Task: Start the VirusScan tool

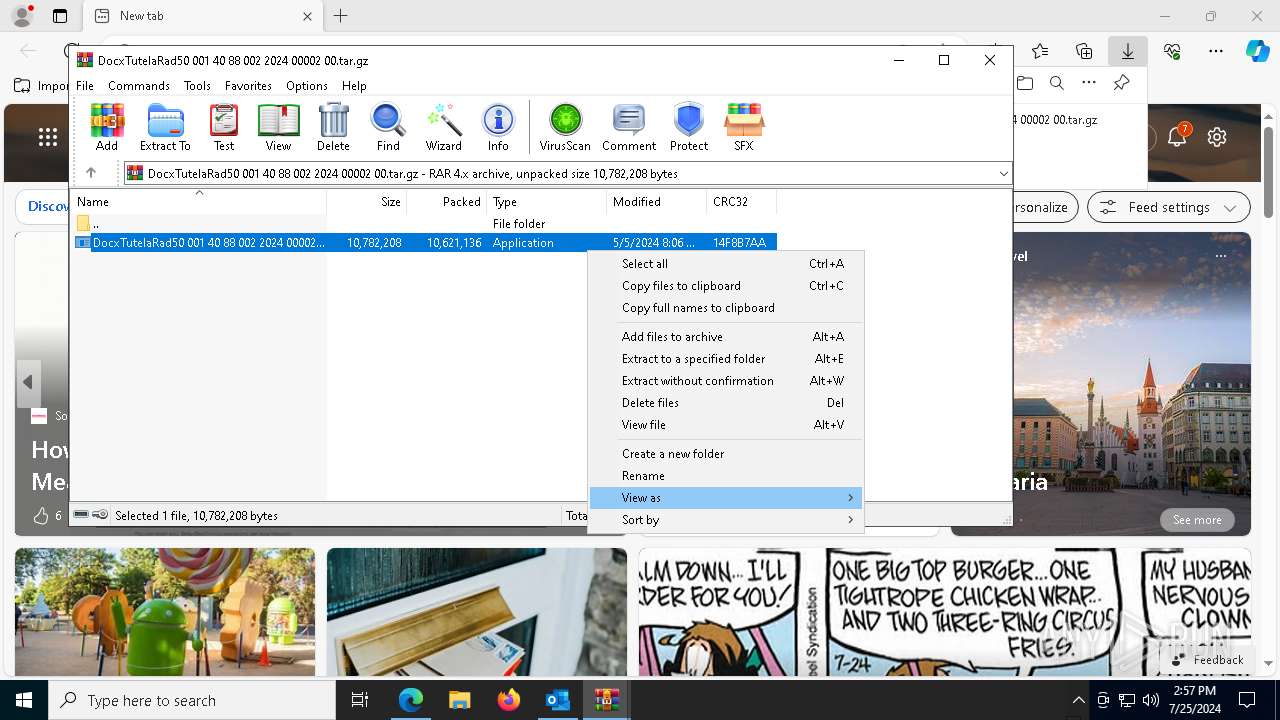Action: [x=565, y=127]
